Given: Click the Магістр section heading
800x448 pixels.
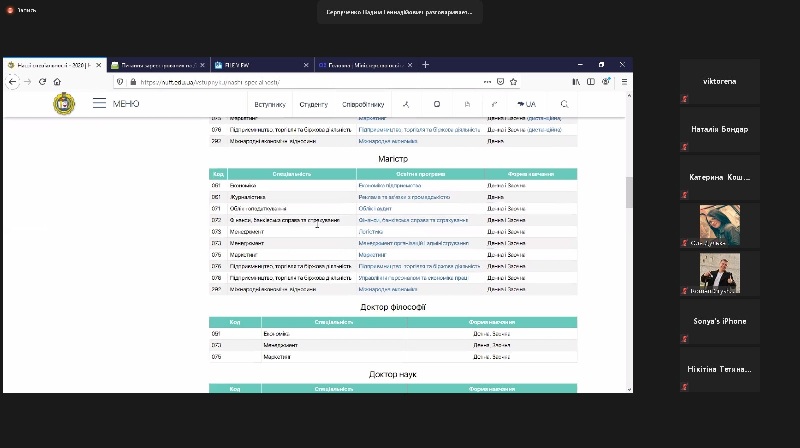Looking at the screenshot, I should pyautogui.click(x=393, y=159).
